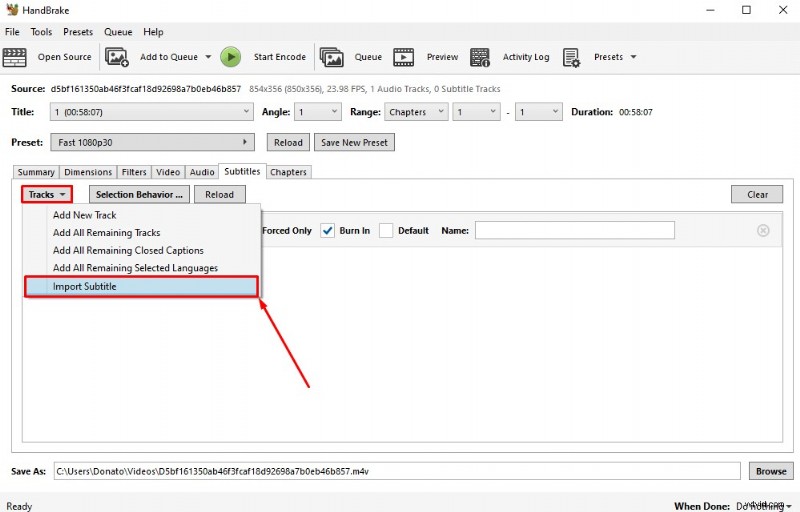Enable the Default subtitle checkbox
The height and width of the screenshot is (512, 800).
click(386, 231)
